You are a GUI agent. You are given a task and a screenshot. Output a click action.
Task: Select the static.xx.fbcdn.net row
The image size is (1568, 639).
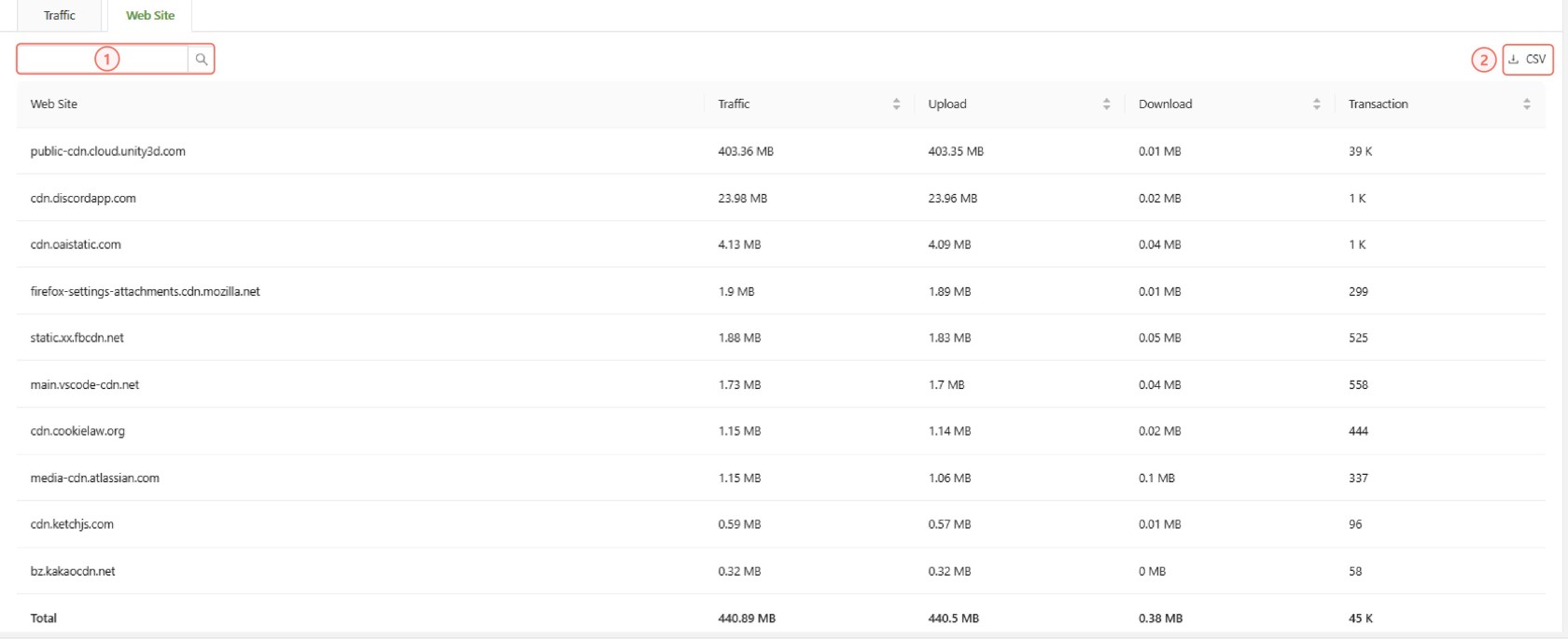pos(77,338)
